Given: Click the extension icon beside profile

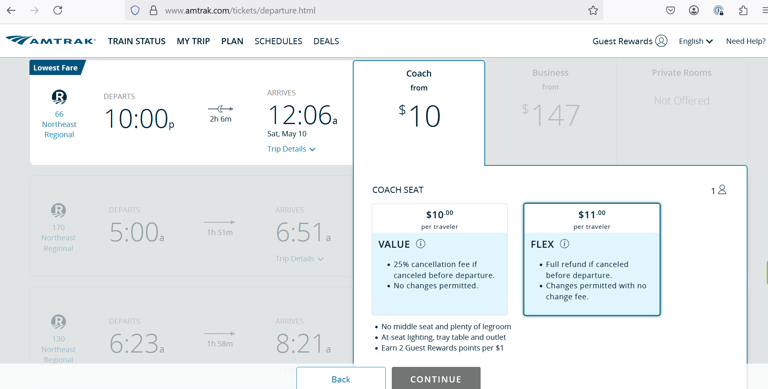Looking at the screenshot, I should point(719,10).
